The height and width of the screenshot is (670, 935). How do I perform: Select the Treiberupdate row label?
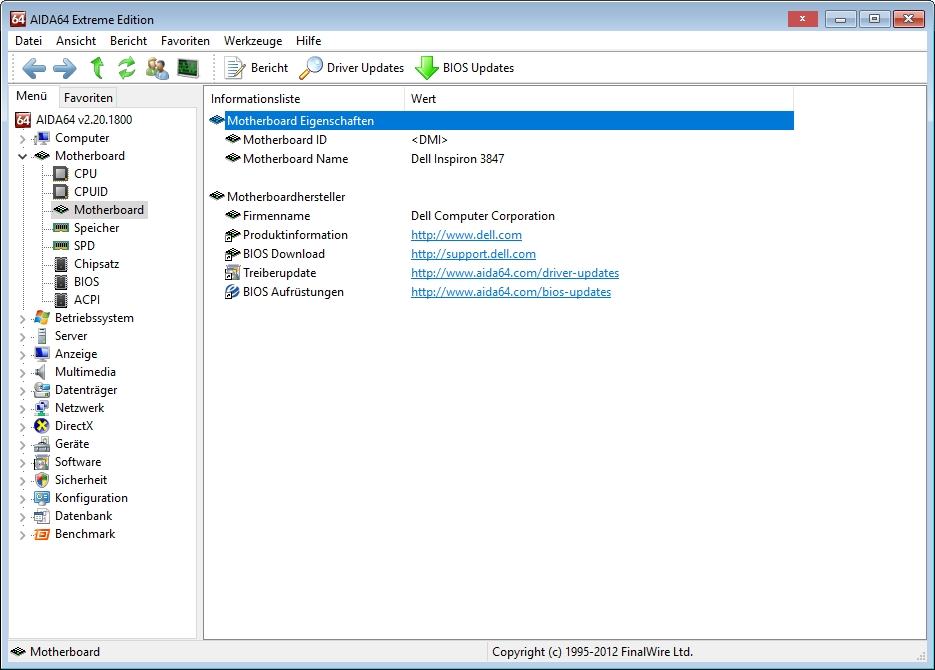[279, 273]
